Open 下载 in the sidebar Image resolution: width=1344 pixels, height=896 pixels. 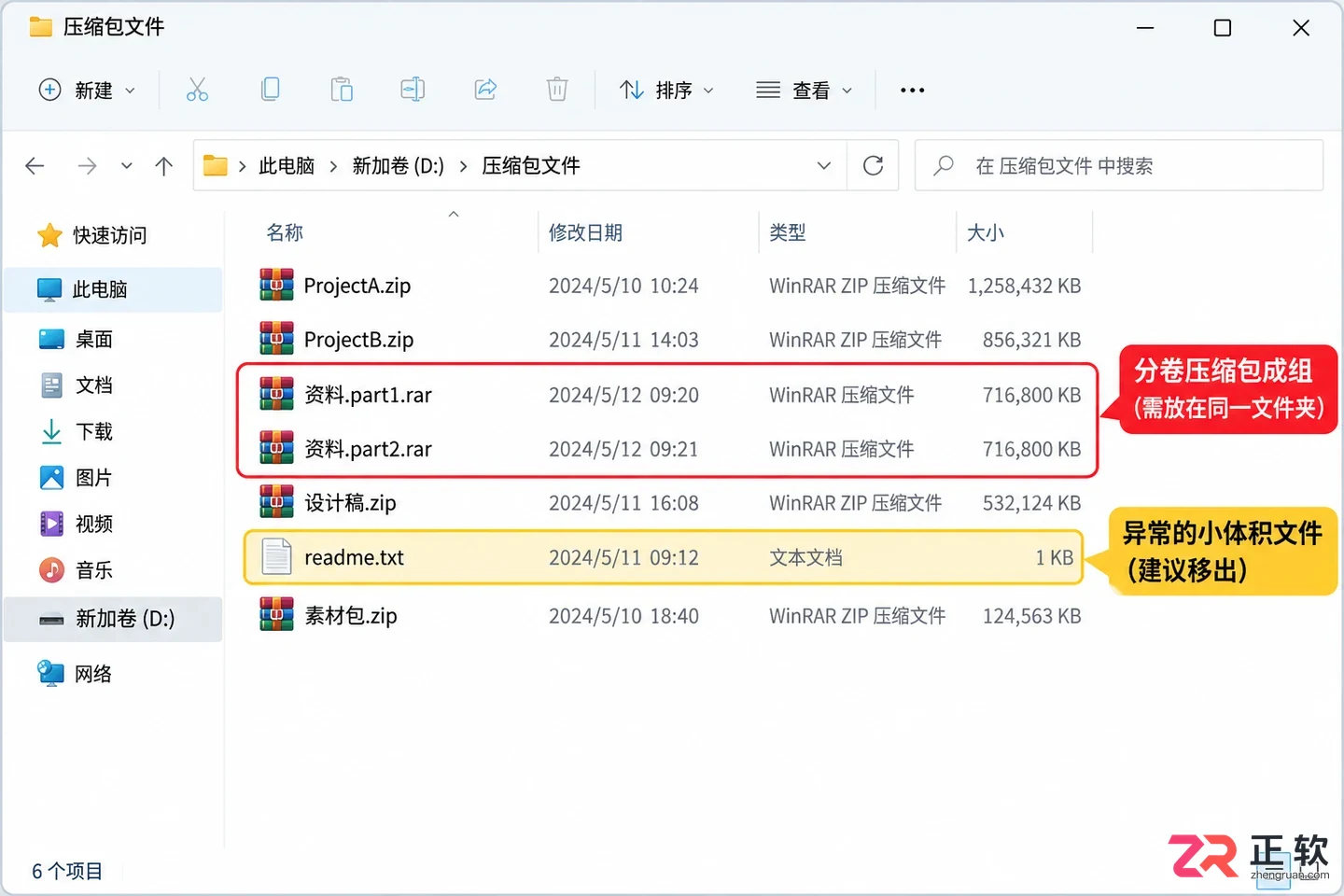click(x=76, y=431)
